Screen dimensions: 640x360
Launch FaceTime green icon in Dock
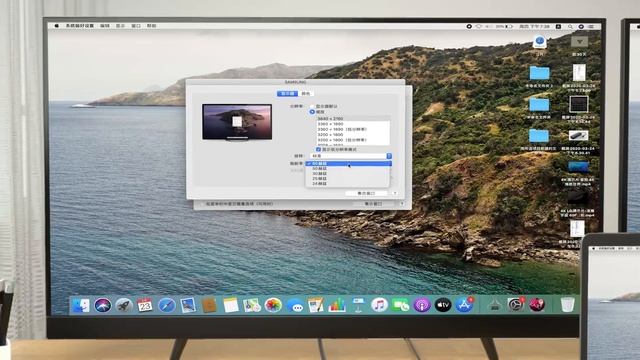400,305
